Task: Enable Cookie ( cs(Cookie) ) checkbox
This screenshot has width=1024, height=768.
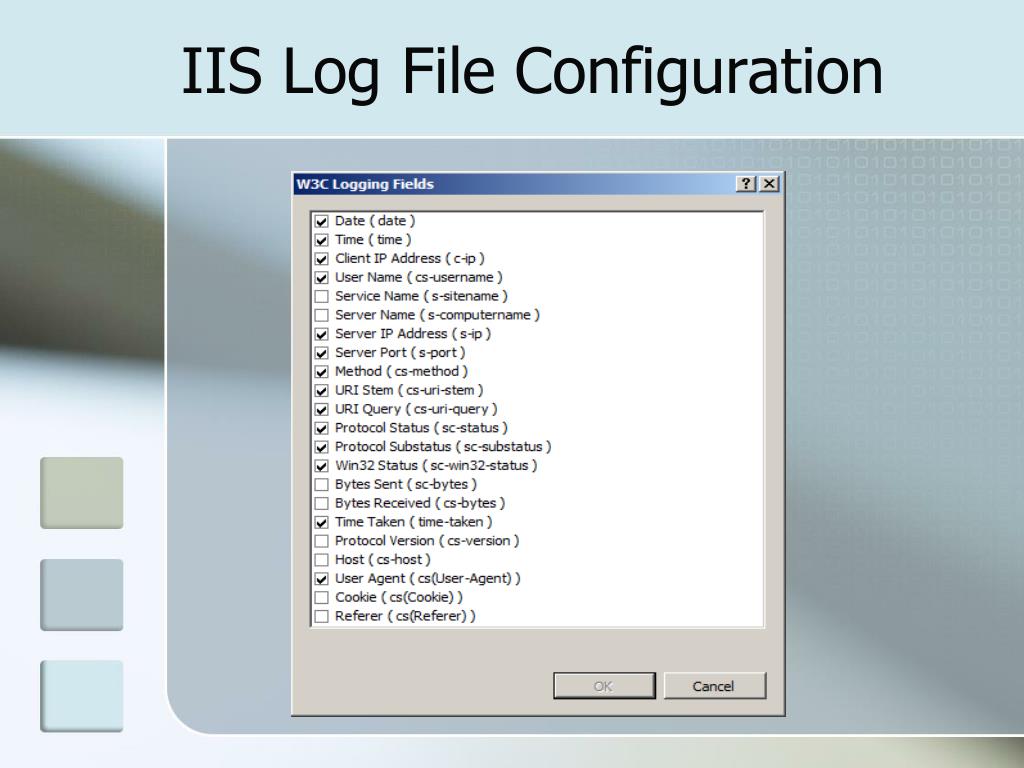Action: point(321,598)
